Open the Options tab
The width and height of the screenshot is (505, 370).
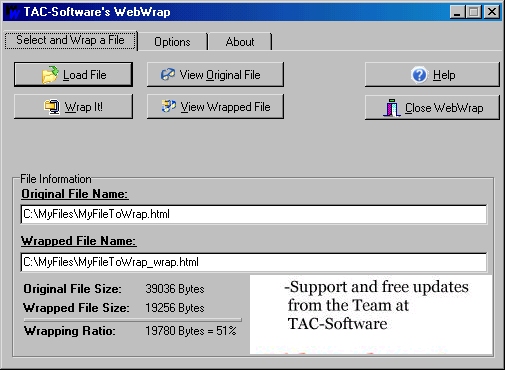[x=172, y=42]
